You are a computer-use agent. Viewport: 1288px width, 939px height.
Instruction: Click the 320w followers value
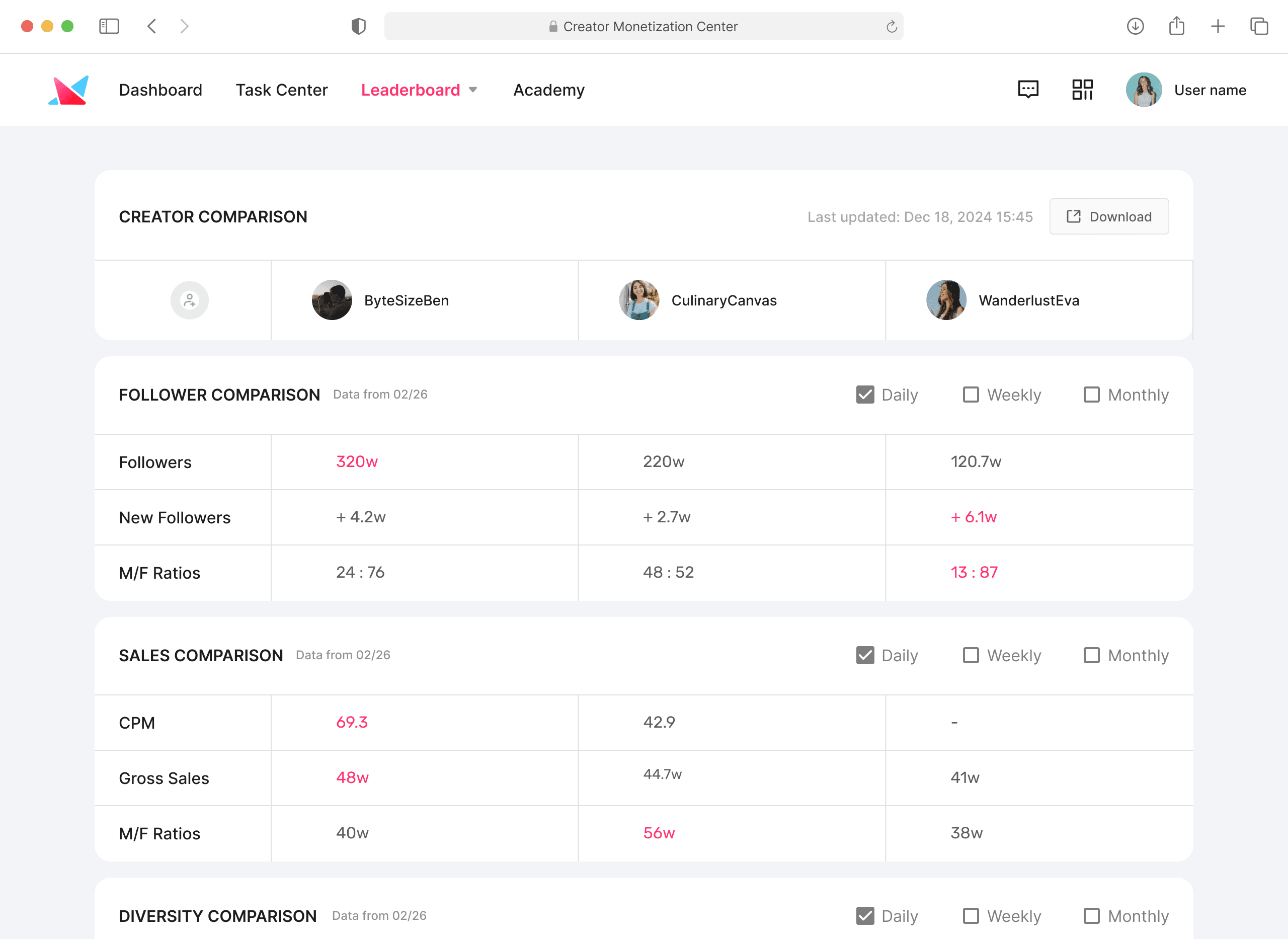tap(357, 461)
